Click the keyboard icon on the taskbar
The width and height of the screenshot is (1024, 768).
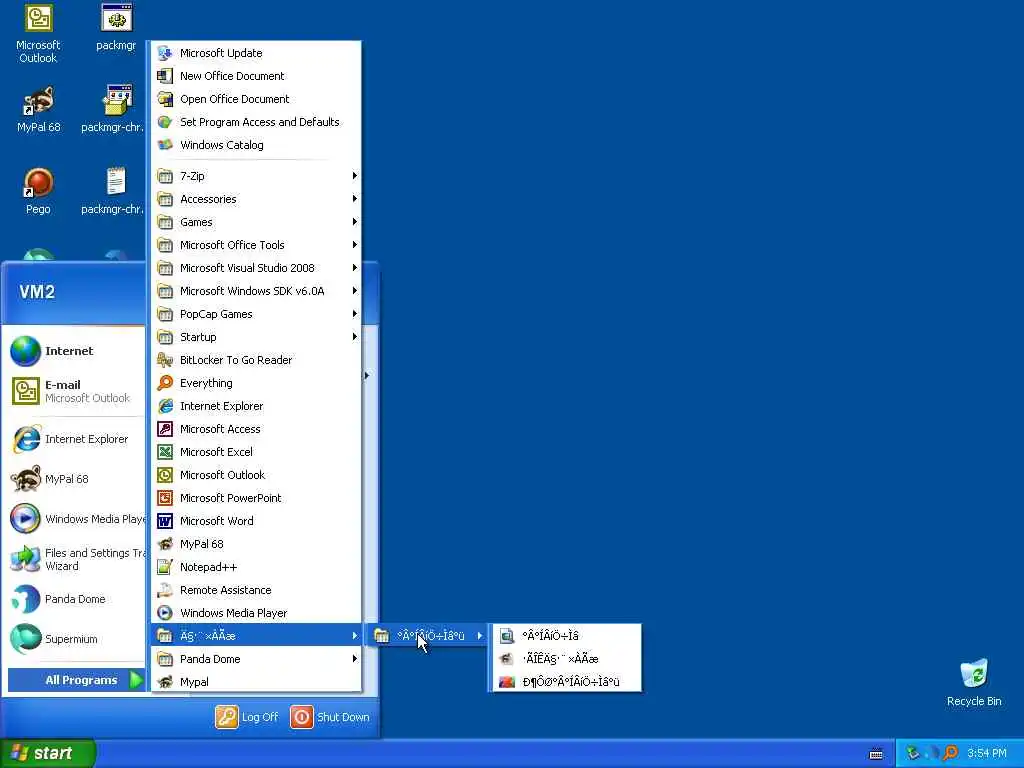click(x=876, y=754)
